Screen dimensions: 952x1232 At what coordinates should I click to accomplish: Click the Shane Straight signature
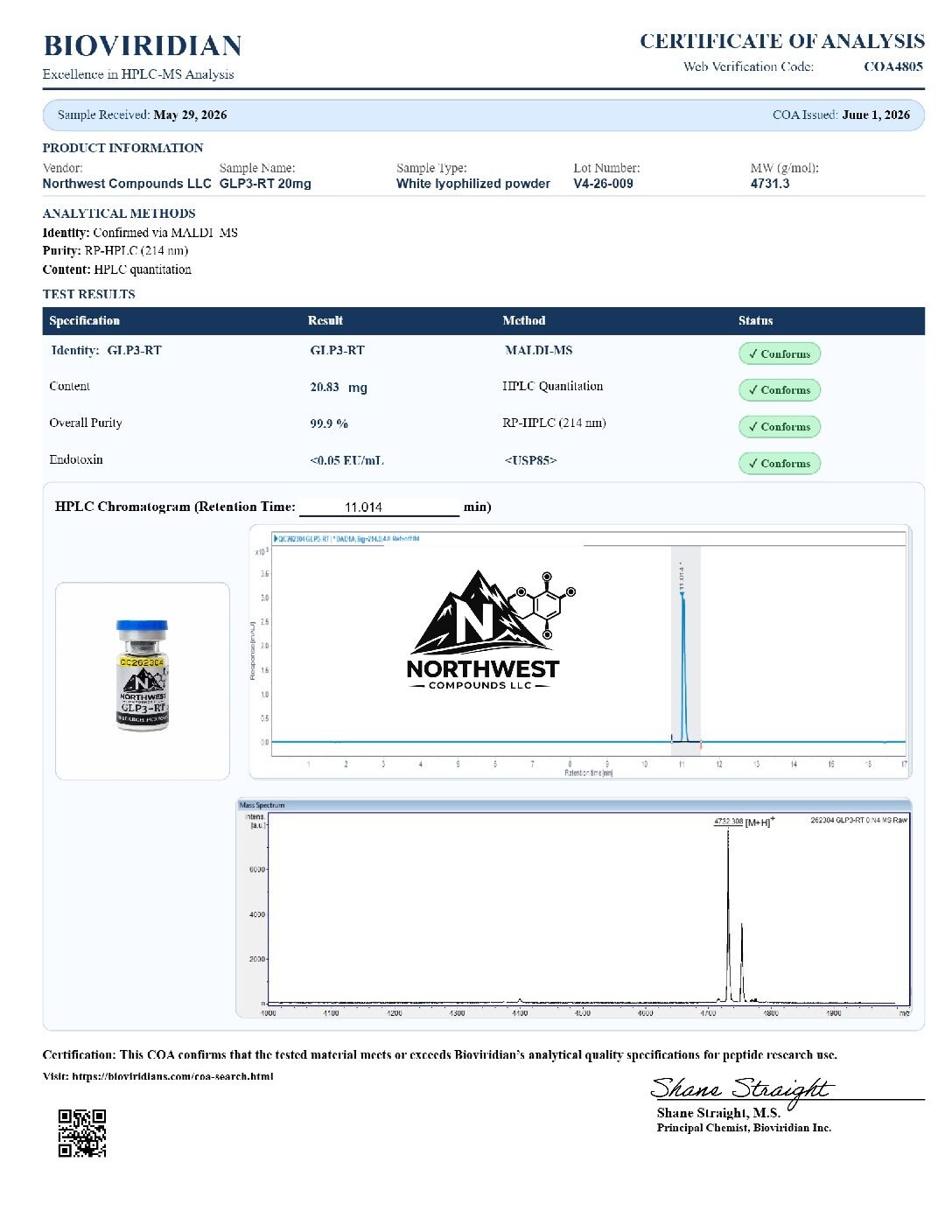(741, 1089)
